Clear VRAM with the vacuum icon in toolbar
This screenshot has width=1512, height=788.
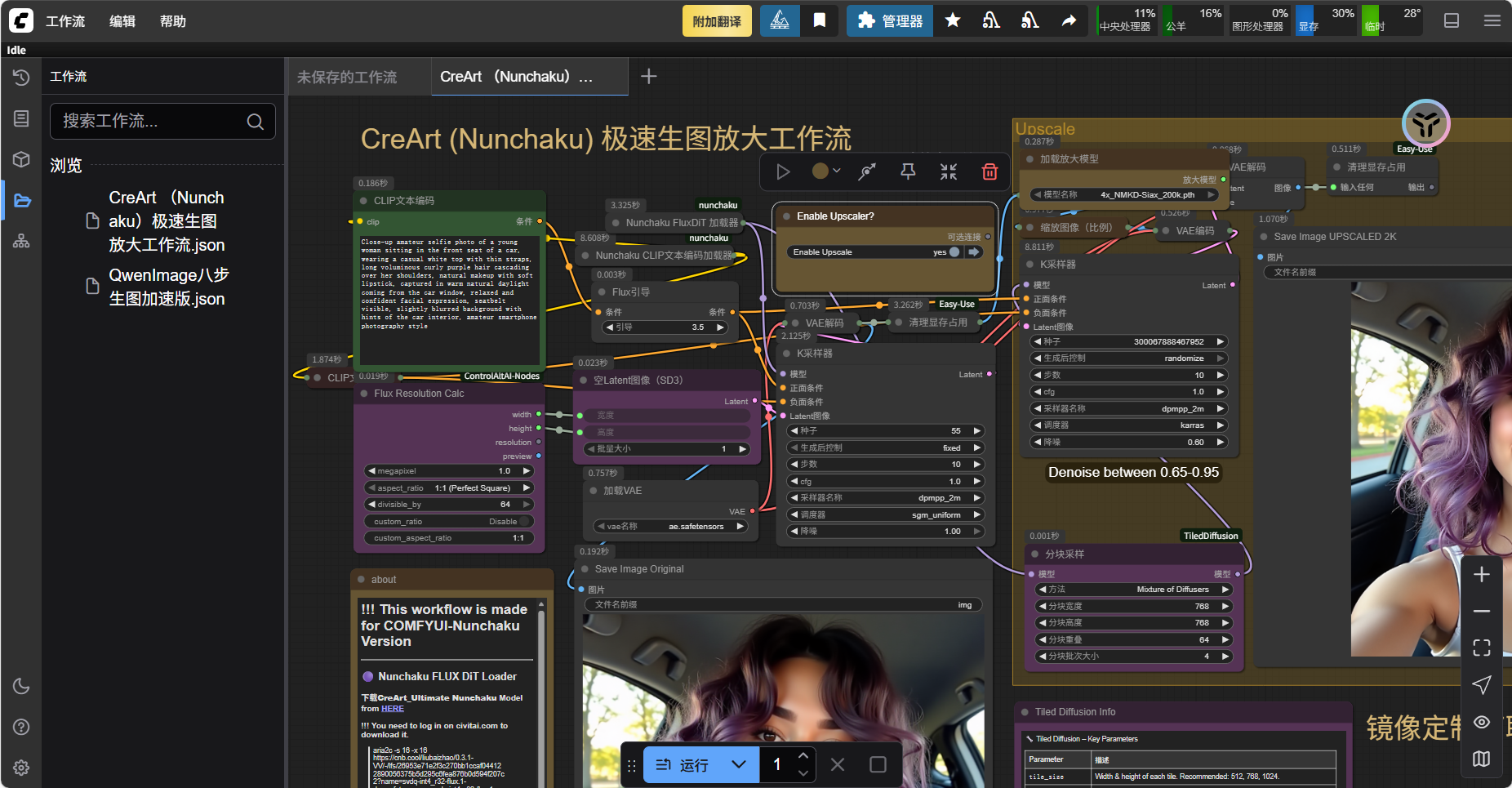[x=990, y=20]
